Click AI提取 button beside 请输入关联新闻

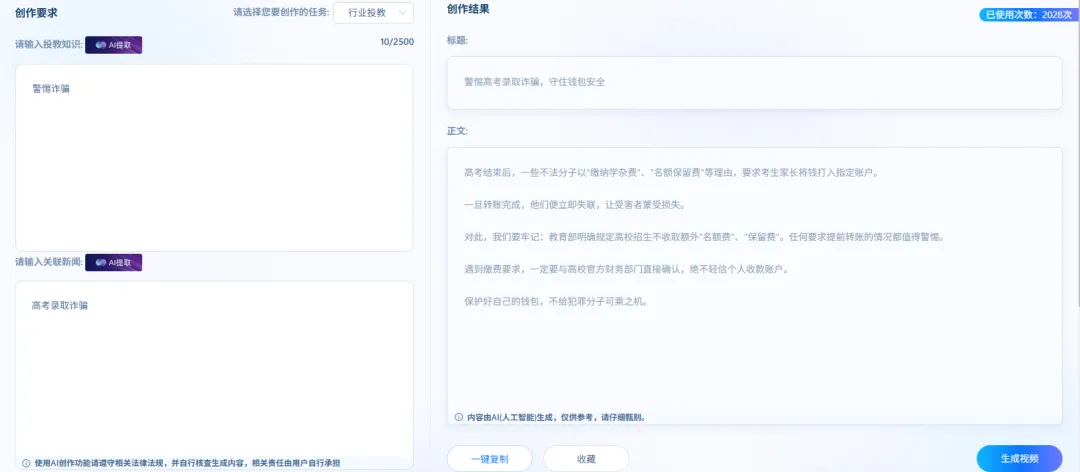[114, 263]
